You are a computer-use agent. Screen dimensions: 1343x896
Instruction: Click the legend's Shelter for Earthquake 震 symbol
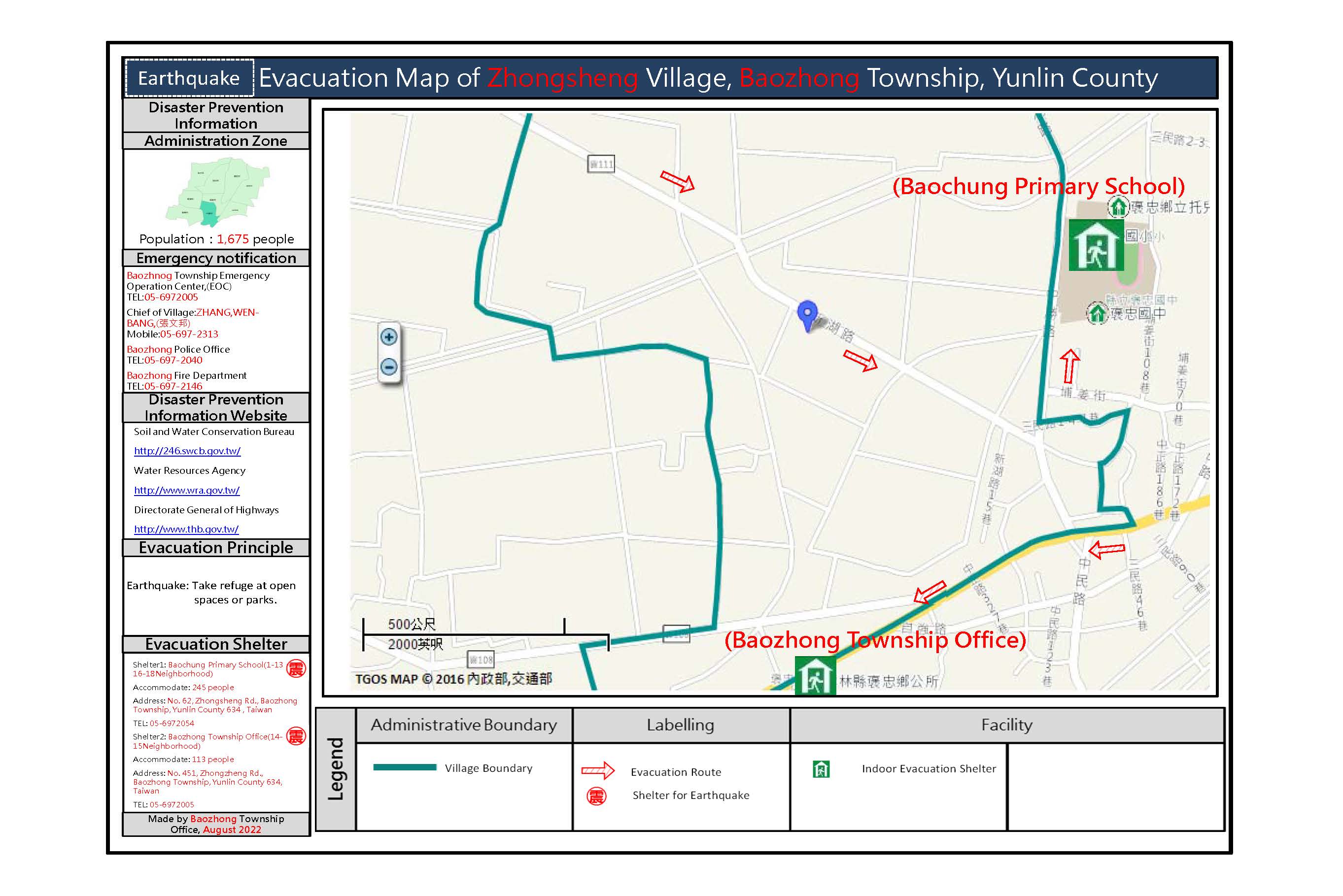596,796
